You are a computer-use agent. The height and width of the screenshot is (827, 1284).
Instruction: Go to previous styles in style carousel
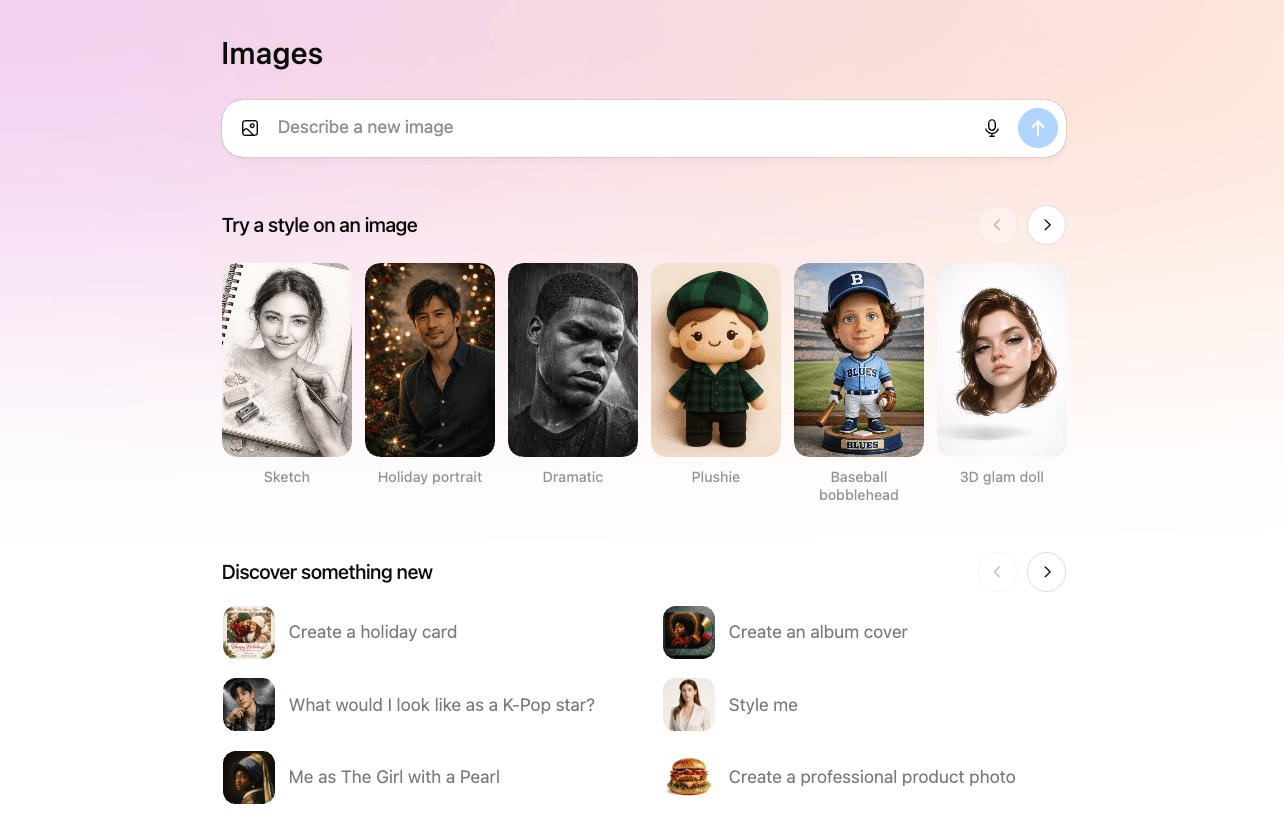(997, 225)
